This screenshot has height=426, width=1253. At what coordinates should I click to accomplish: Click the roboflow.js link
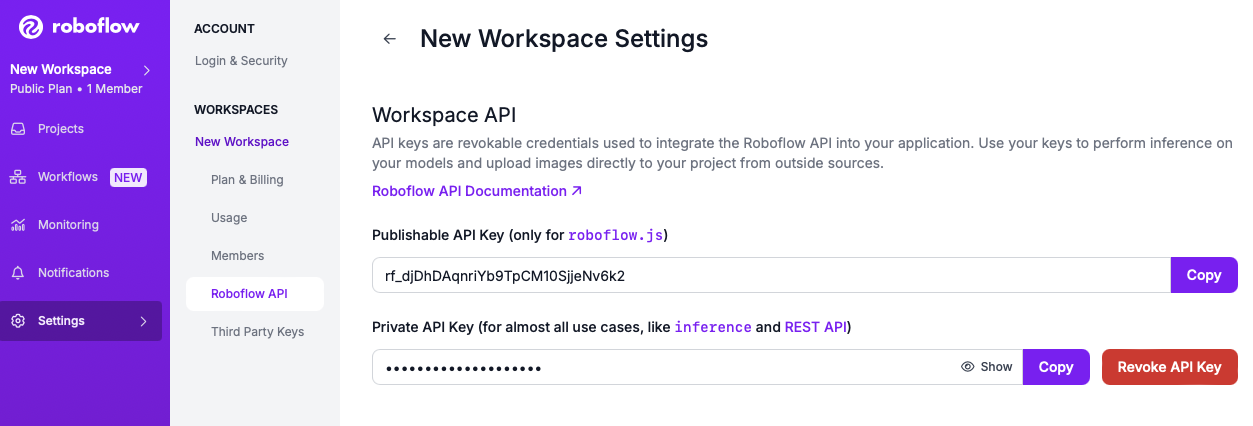point(615,235)
